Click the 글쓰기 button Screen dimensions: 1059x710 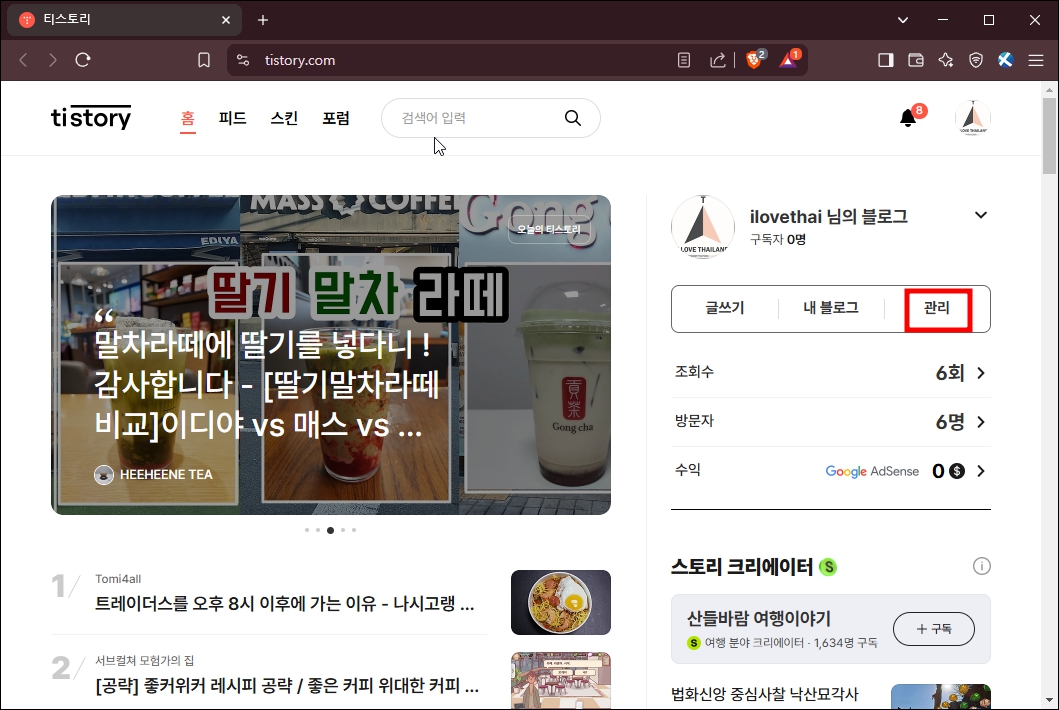[x=724, y=308]
